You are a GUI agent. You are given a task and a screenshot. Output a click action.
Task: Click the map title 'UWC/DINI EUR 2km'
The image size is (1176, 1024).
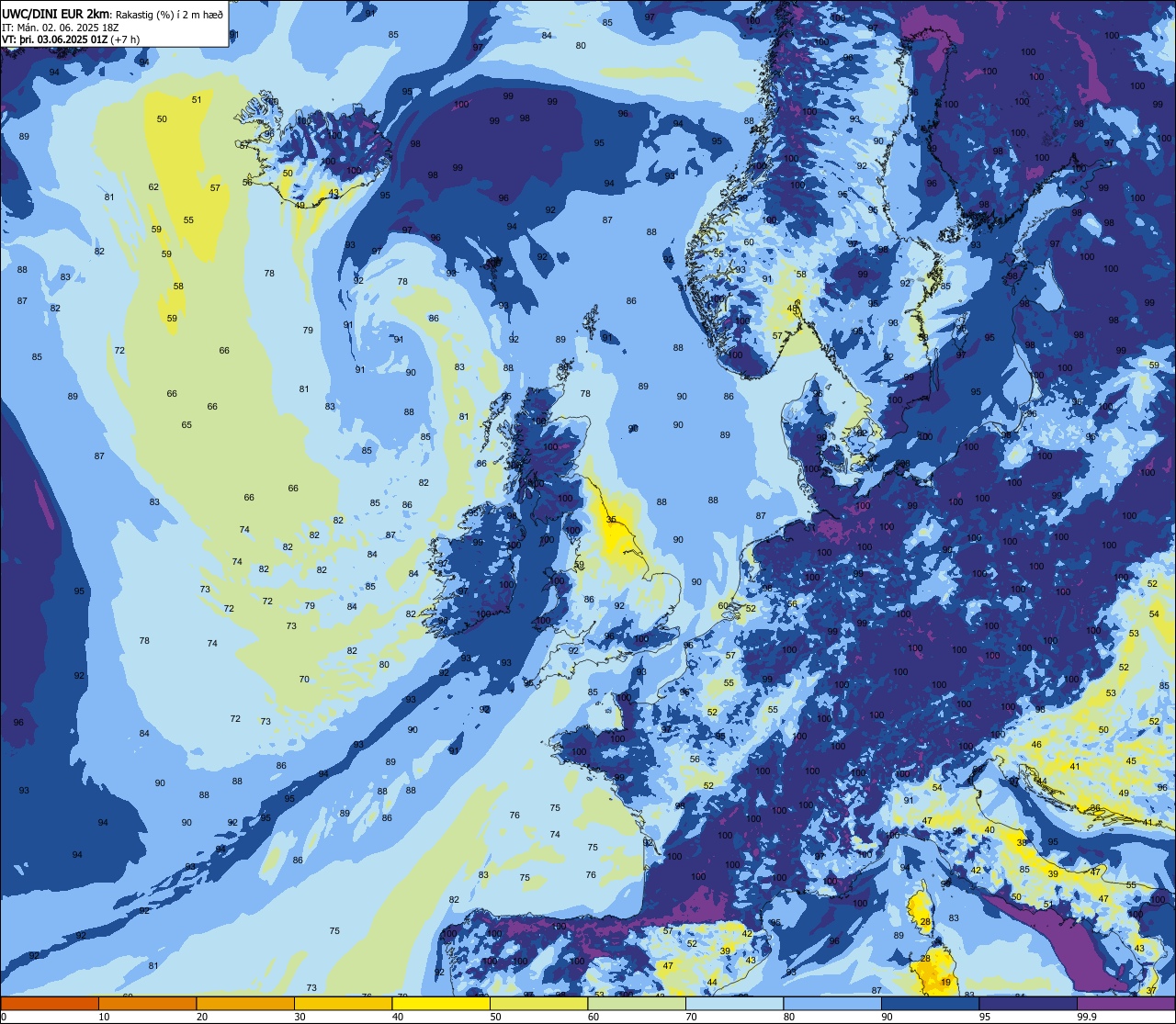(55, 14)
